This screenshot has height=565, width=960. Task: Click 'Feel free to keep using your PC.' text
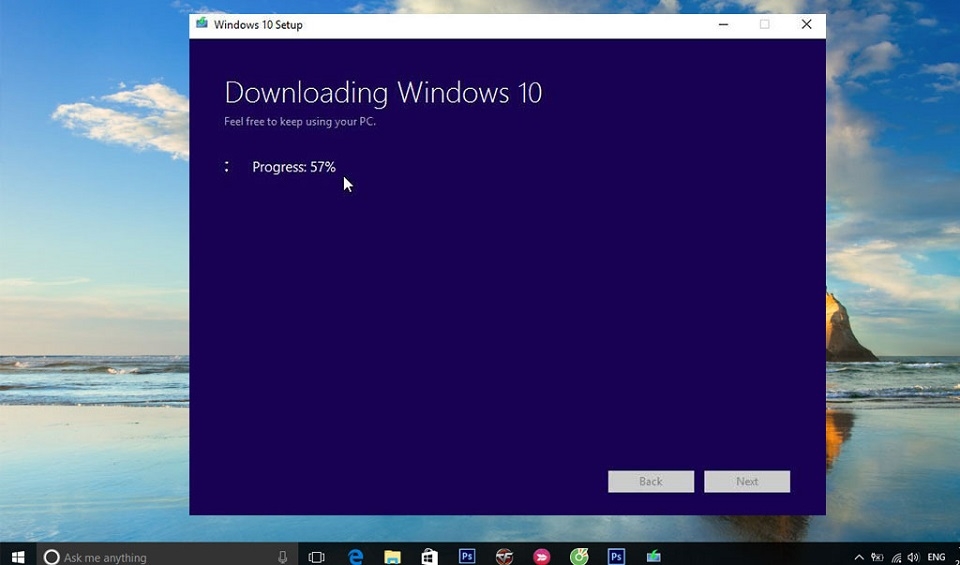tap(300, 121)
